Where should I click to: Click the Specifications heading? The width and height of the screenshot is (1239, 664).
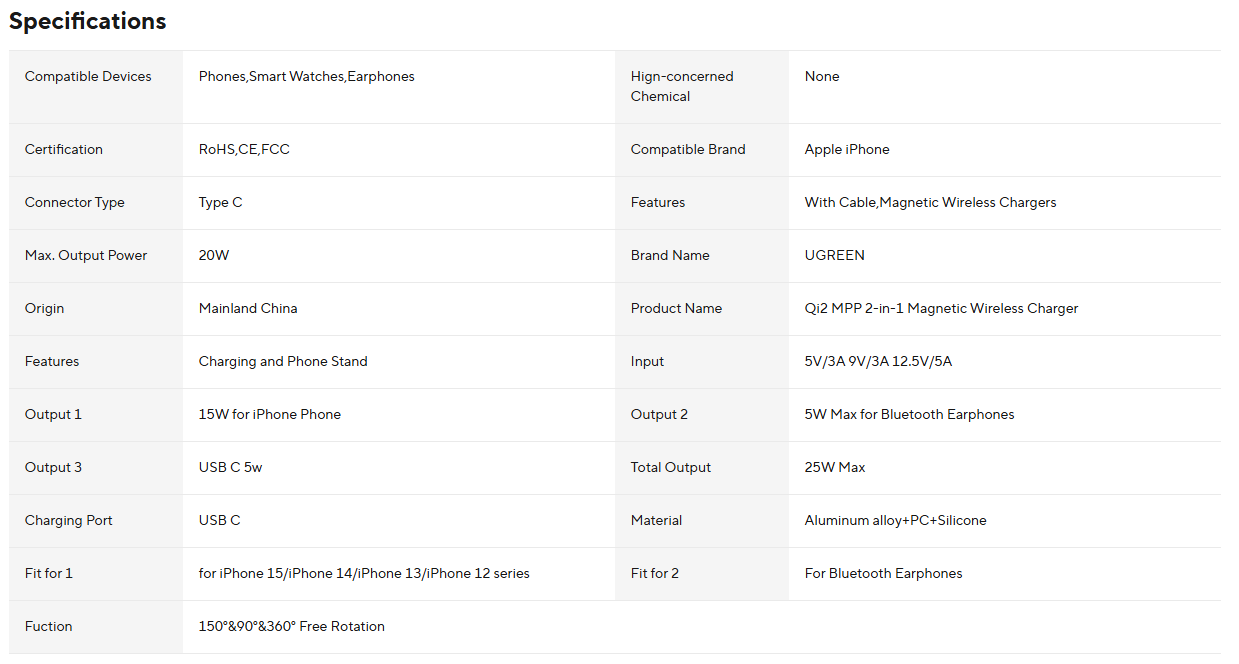88,20
